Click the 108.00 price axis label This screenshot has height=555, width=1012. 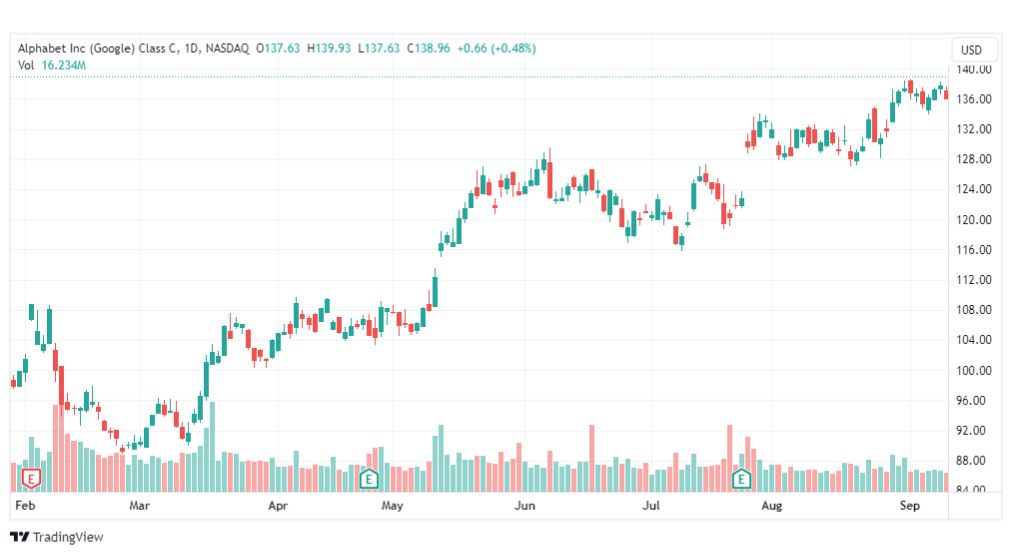coord(974,310)
